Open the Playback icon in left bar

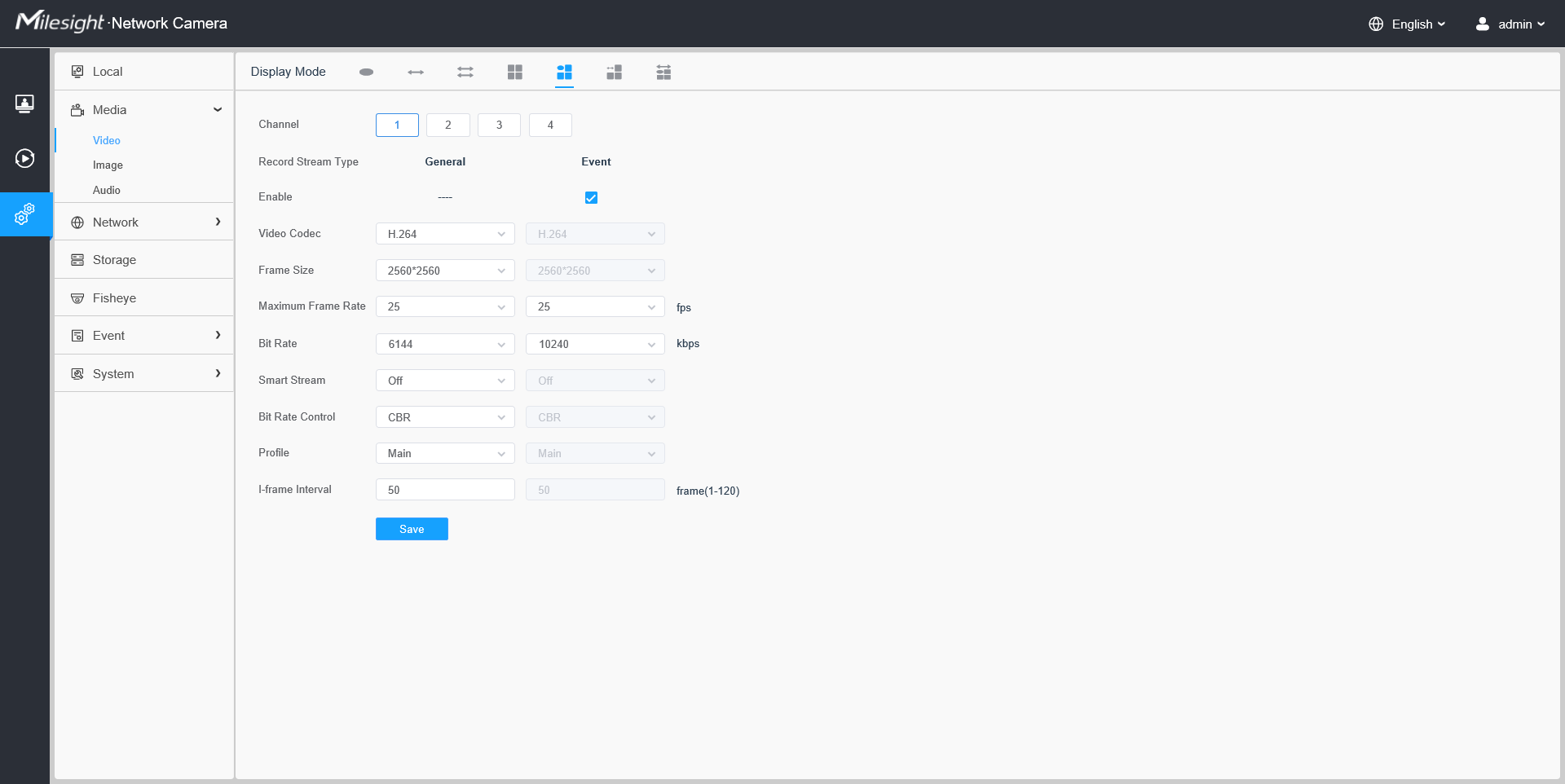tap(24, 158)
